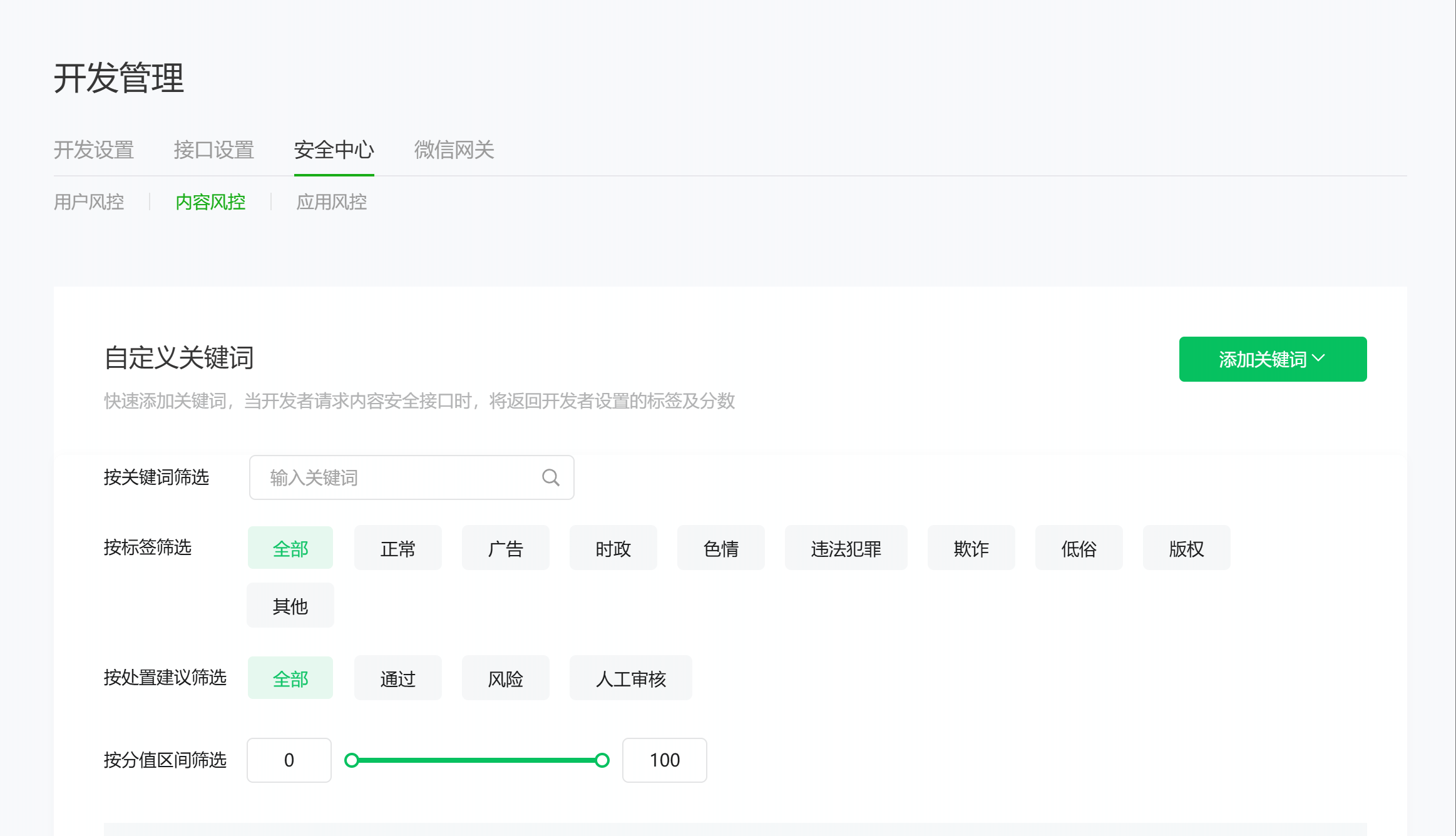Screen dimensions: 1456x836
Task: Click the search magnifier icon
Action: click(550, 477)
